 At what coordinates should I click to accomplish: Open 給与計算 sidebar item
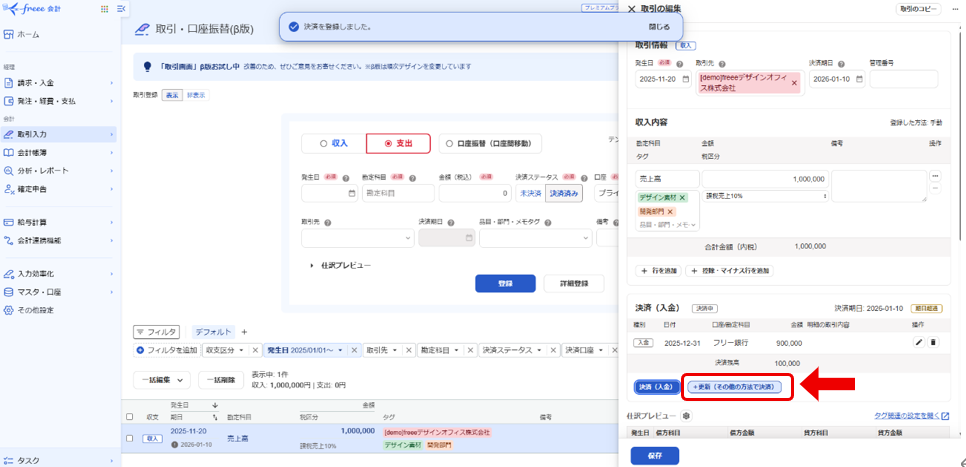(59, 222)
